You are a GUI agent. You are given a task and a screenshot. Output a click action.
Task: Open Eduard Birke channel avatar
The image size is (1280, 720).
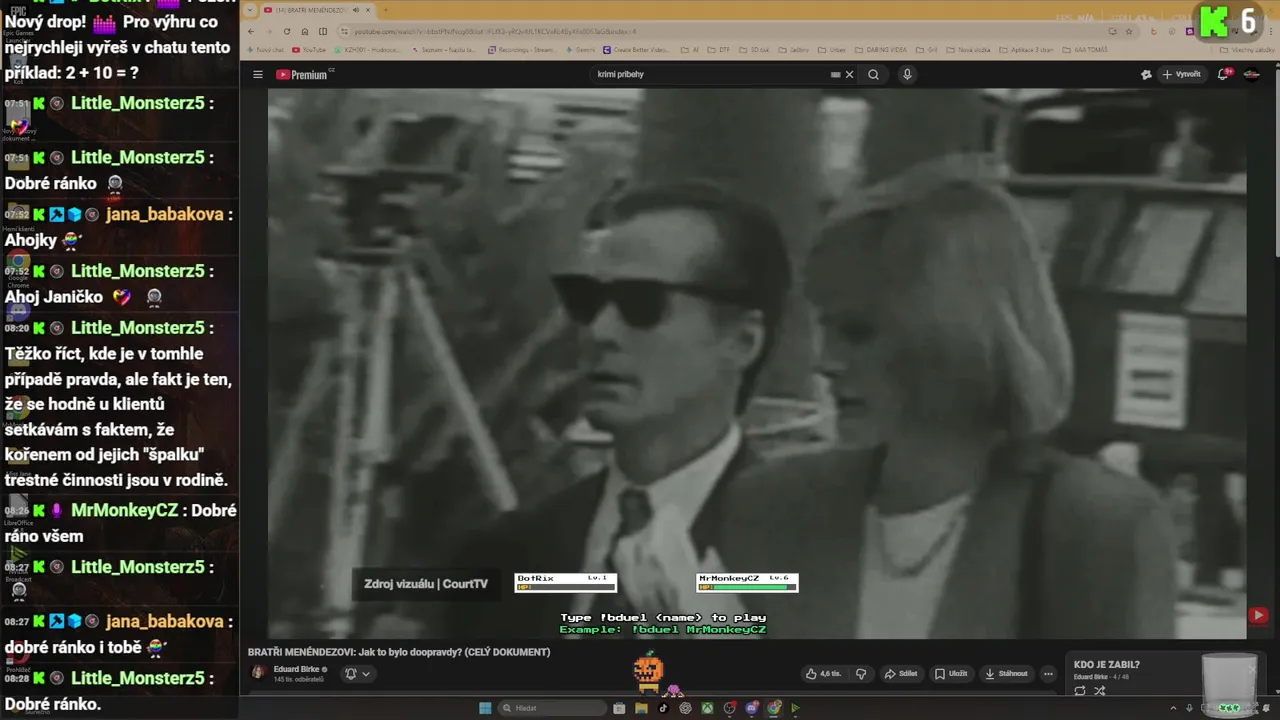pyautogui.click(x=258, y=673)
